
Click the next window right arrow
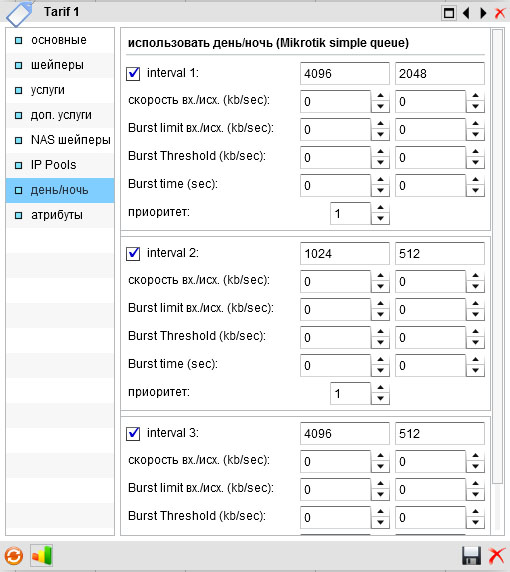click(x=483, y=13)
